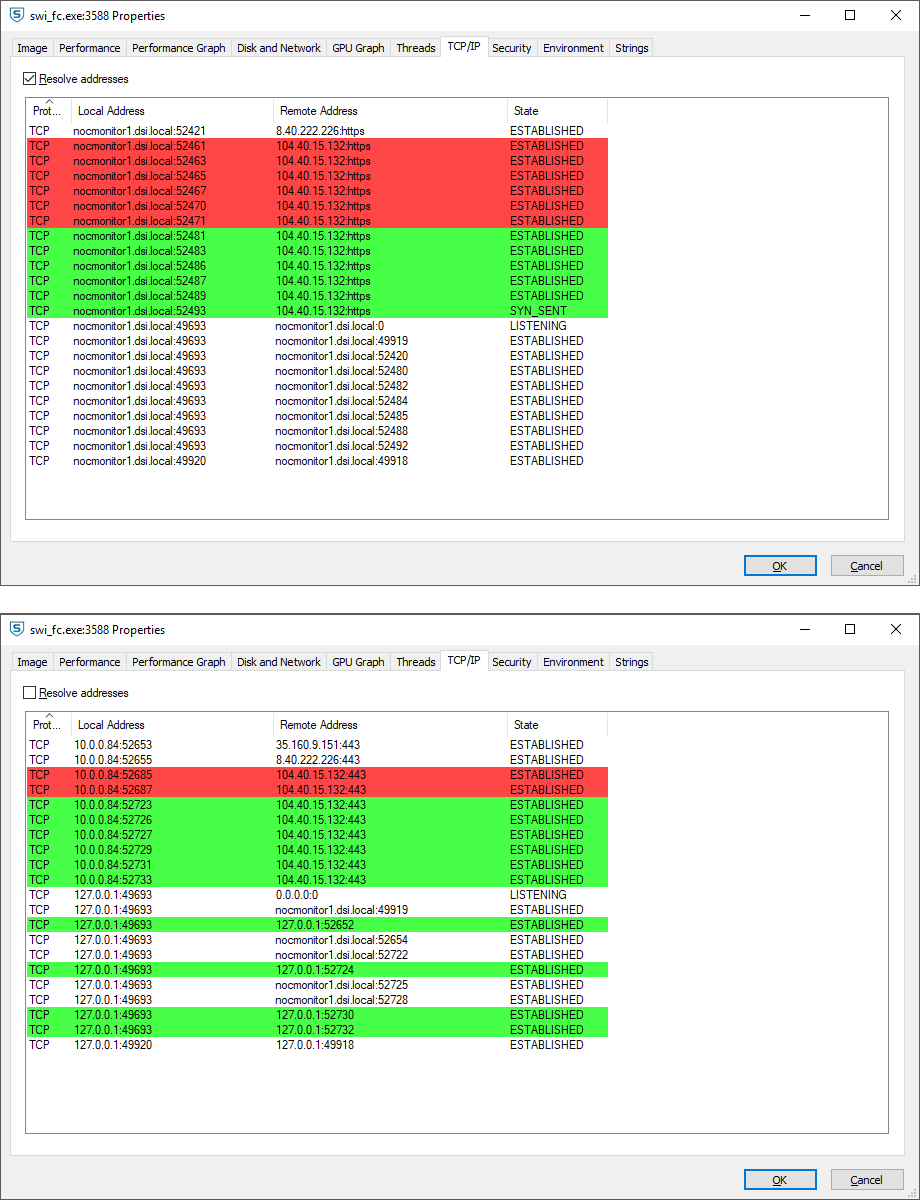Sort by Local Address column in lower window
This screenshot has width=920, height=1200.
172,725
